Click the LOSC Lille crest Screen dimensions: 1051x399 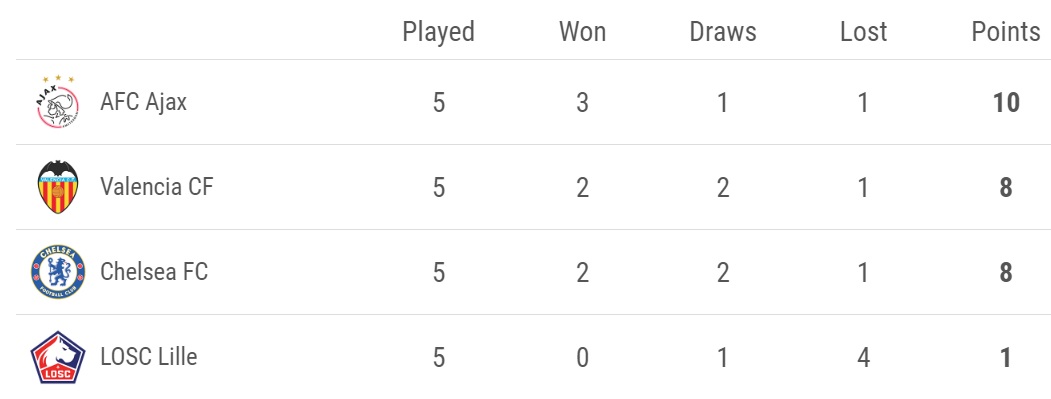pyautogui.click(x=58, y=357)
